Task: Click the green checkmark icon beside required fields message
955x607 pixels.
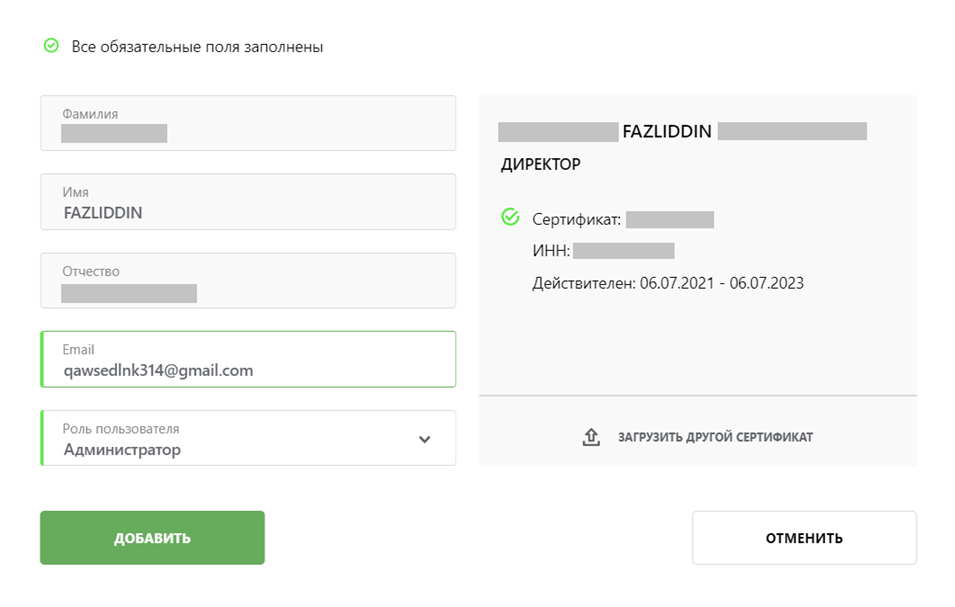Action: click(51, 46)
